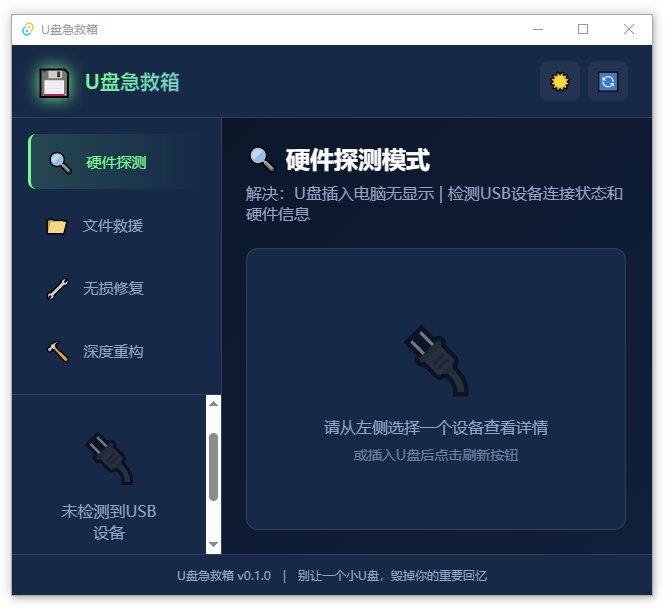Image resolution: width=672 pixels, height=610 pixels.
Task: Toggle the theme with the sun button
Action: tap(560, 82)
